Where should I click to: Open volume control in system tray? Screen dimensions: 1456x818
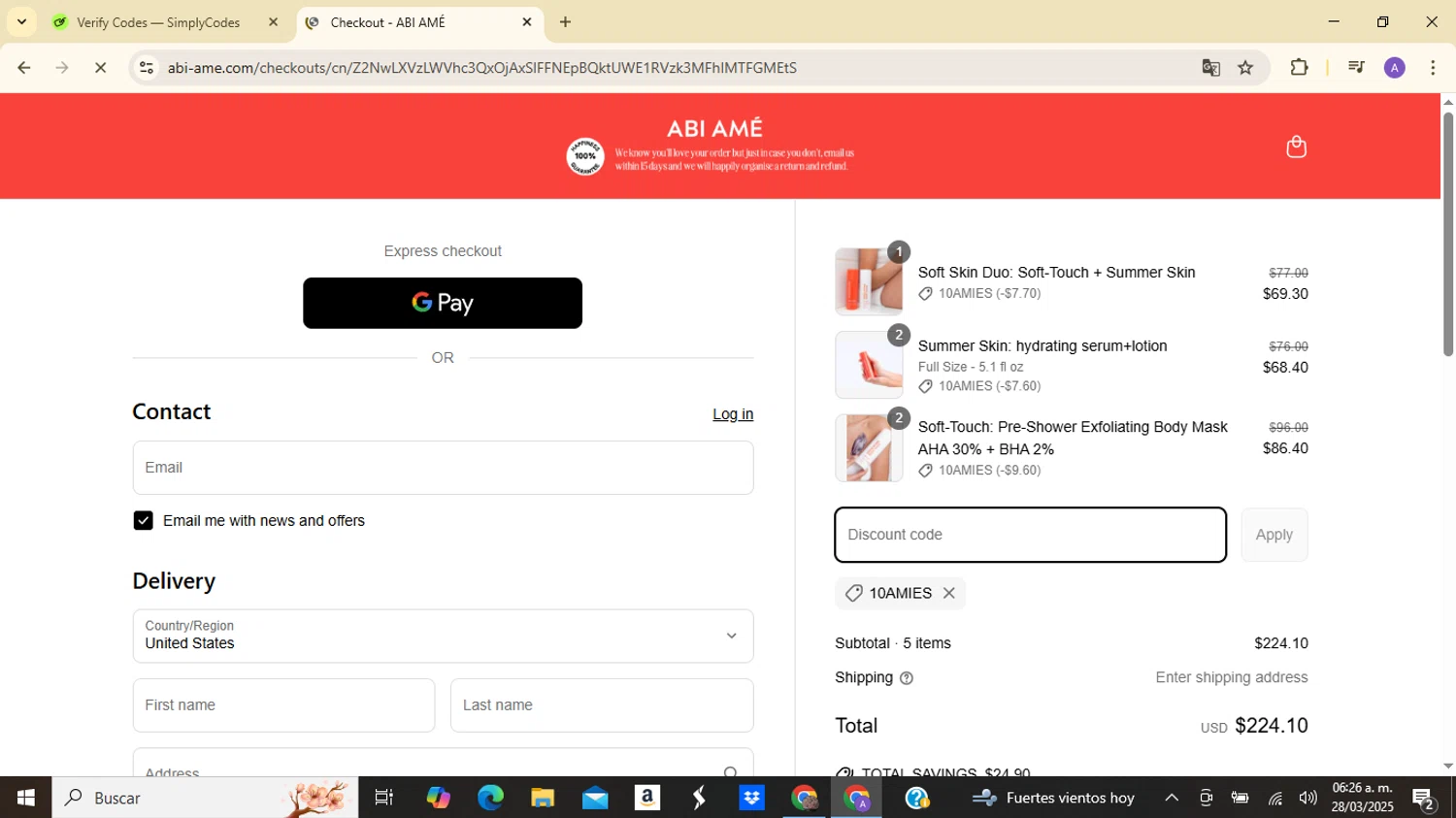[x=1307, y=798]
